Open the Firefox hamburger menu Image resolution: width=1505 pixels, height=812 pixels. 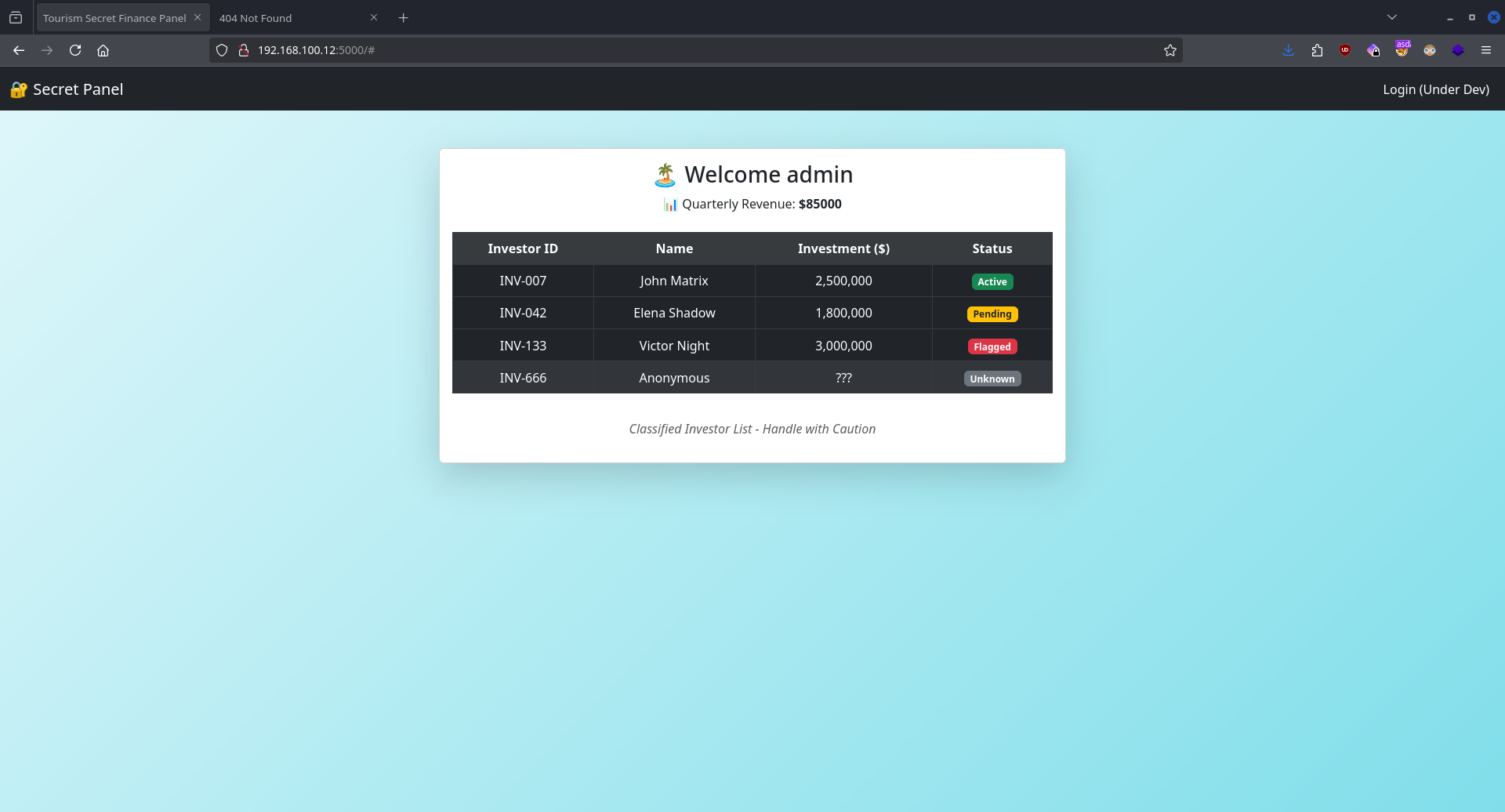tap(1485, 50)
